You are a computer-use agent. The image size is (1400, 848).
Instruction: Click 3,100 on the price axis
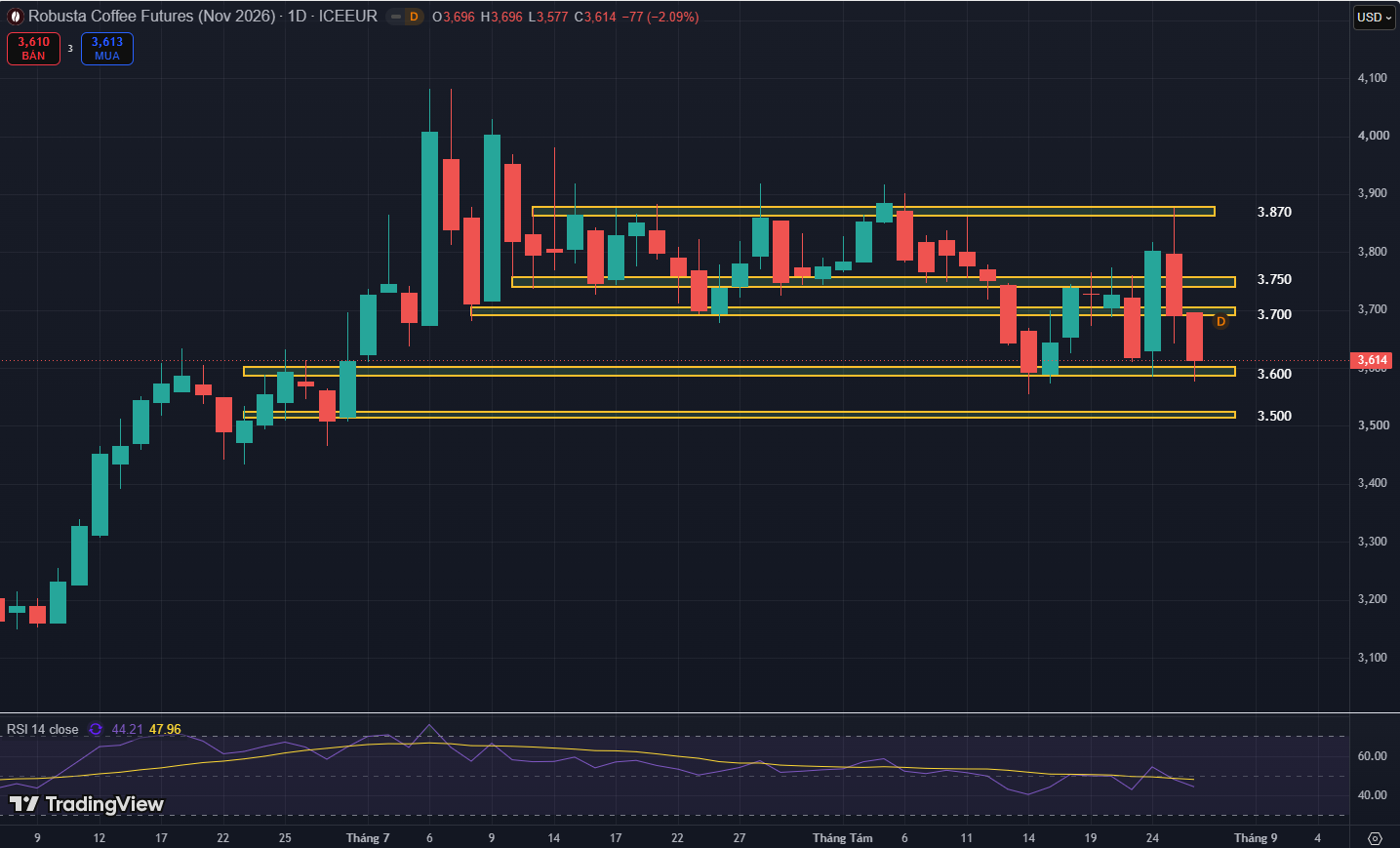point(1373,658)
